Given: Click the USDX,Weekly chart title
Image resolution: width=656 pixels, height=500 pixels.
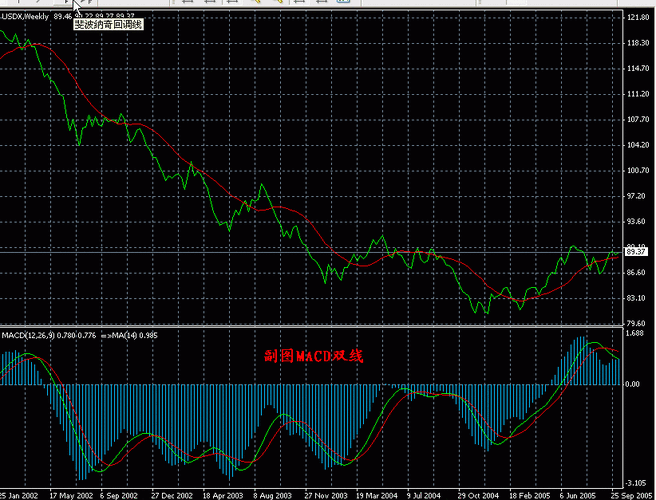Looking at the screenshot, I should tap(24, 17).
